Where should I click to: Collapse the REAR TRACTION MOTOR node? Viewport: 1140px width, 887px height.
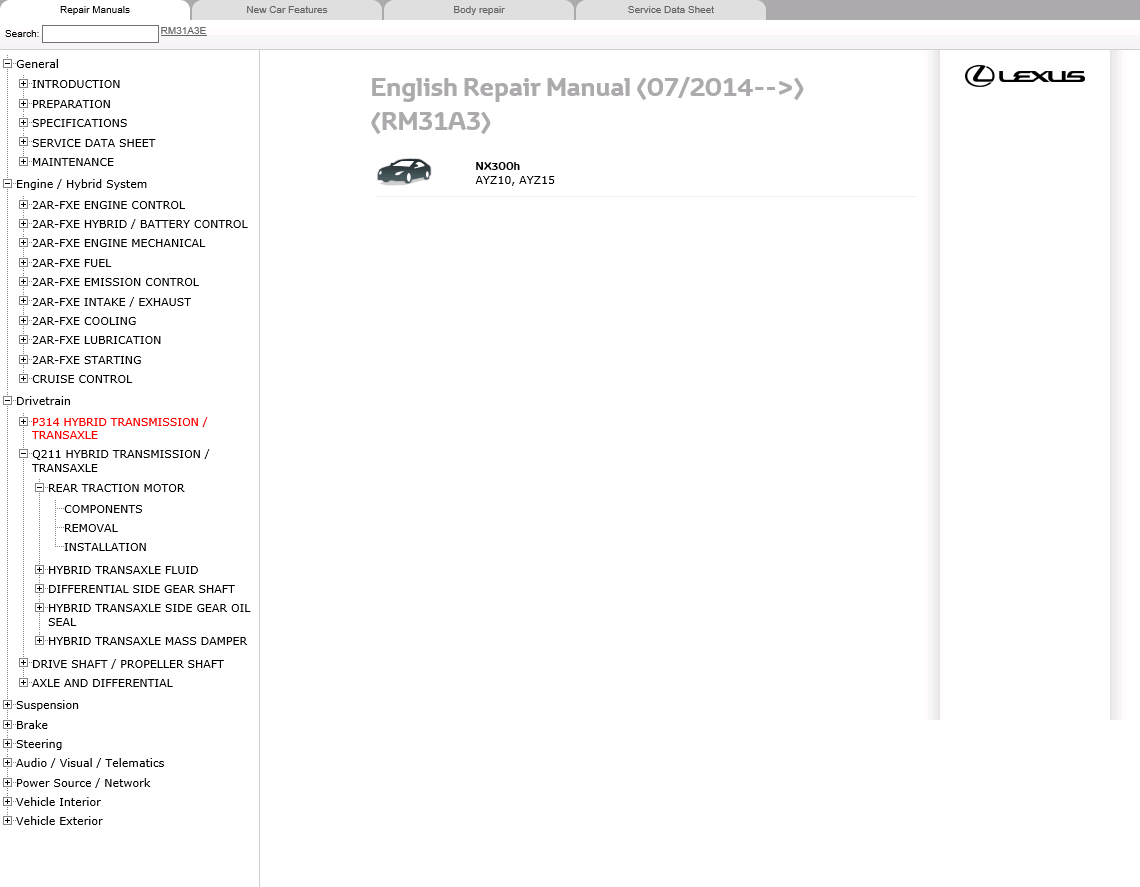[40, 487]
